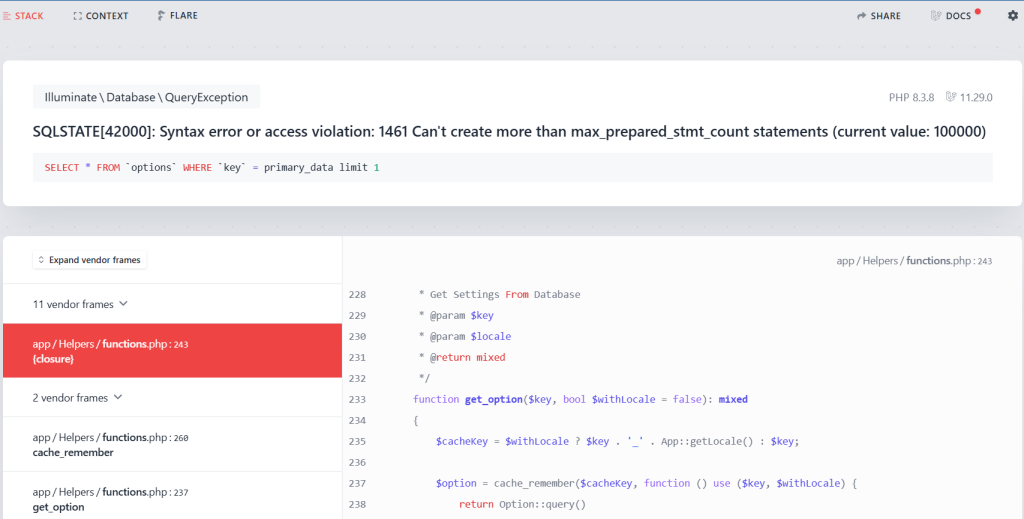
Task: Switch to the Context tab
Action: (x=101, y=16)
